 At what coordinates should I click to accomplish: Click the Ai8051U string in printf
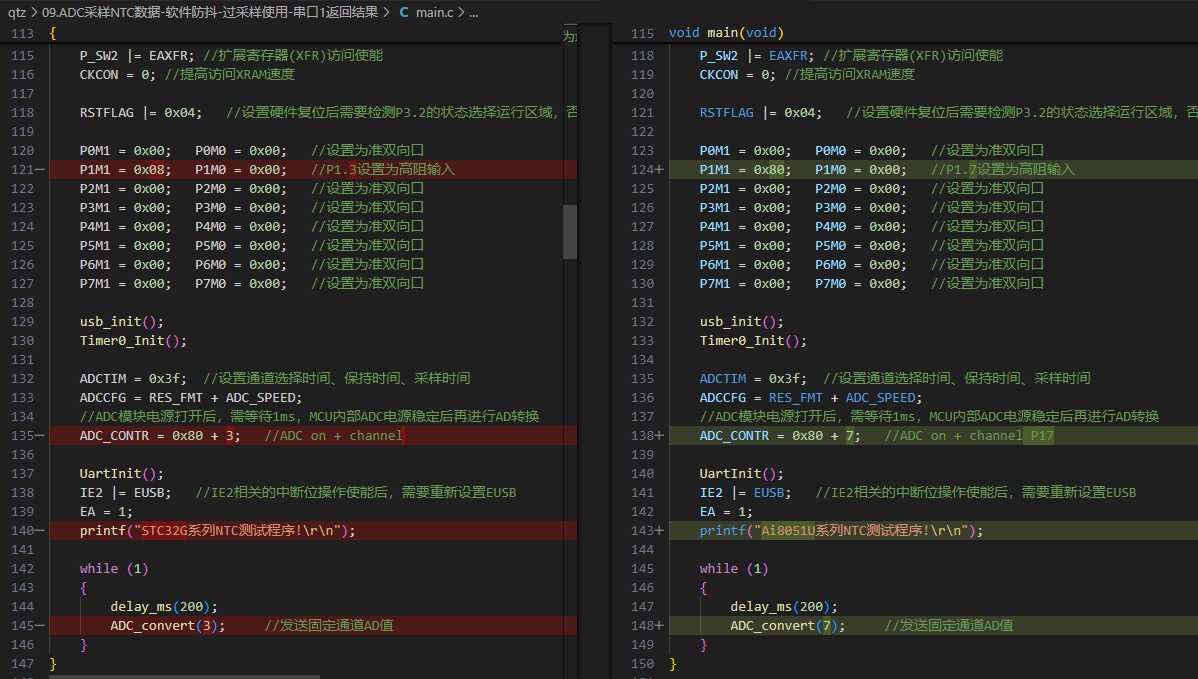tap(788, 531)
